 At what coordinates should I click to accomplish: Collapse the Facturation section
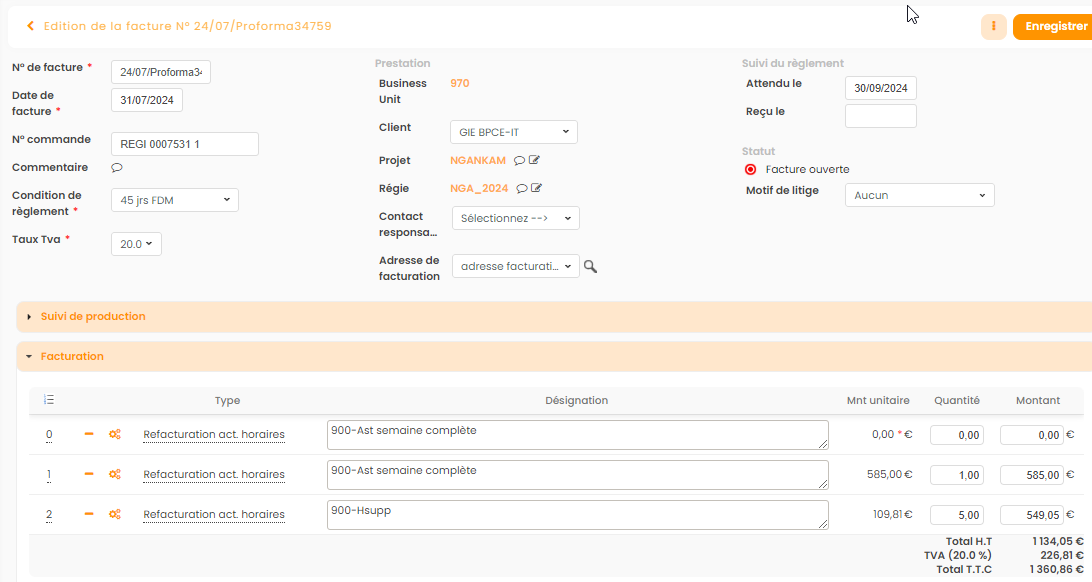pyautogui.click(x=72, y=356)
